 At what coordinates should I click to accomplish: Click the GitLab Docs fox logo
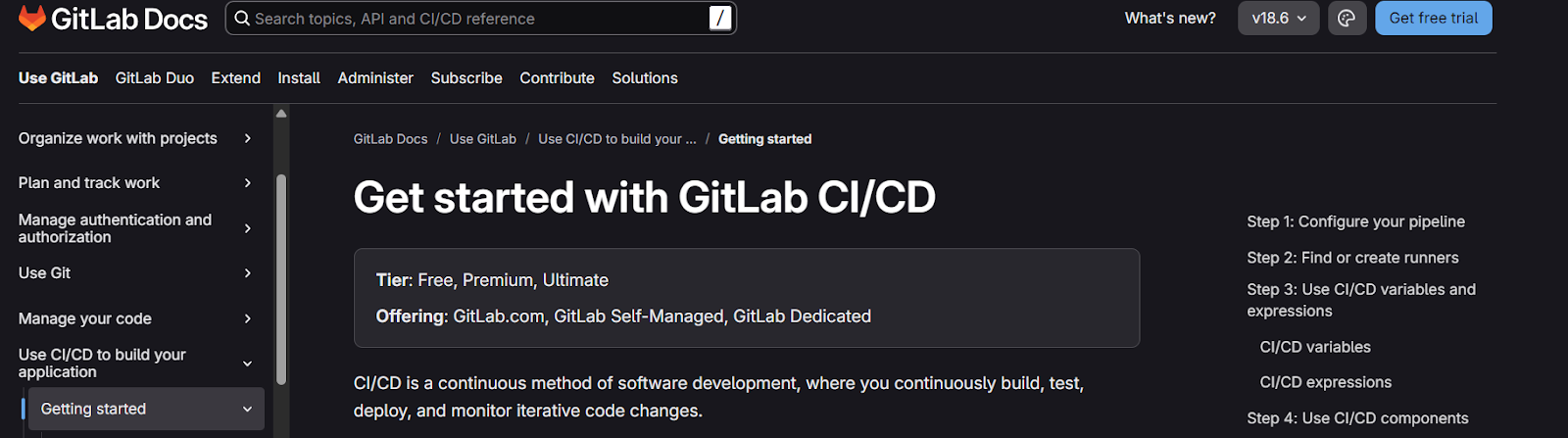point(32,18)
